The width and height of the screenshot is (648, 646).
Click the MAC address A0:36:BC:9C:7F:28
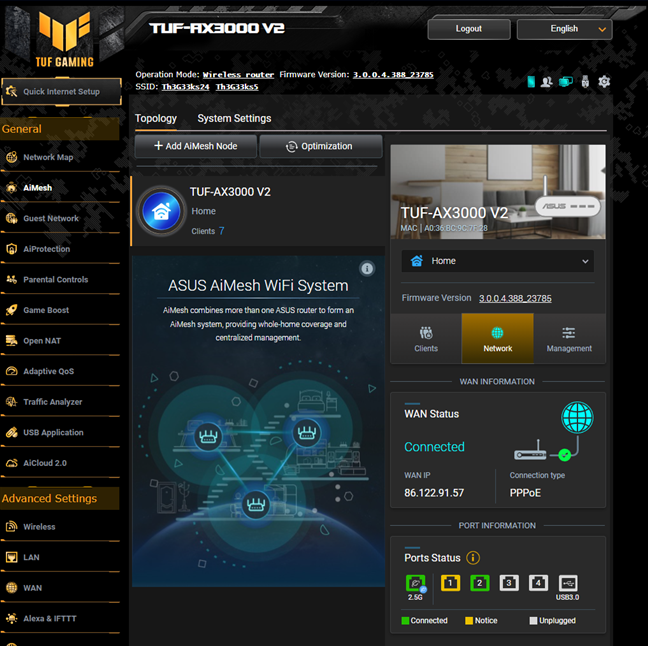[455, 228]
